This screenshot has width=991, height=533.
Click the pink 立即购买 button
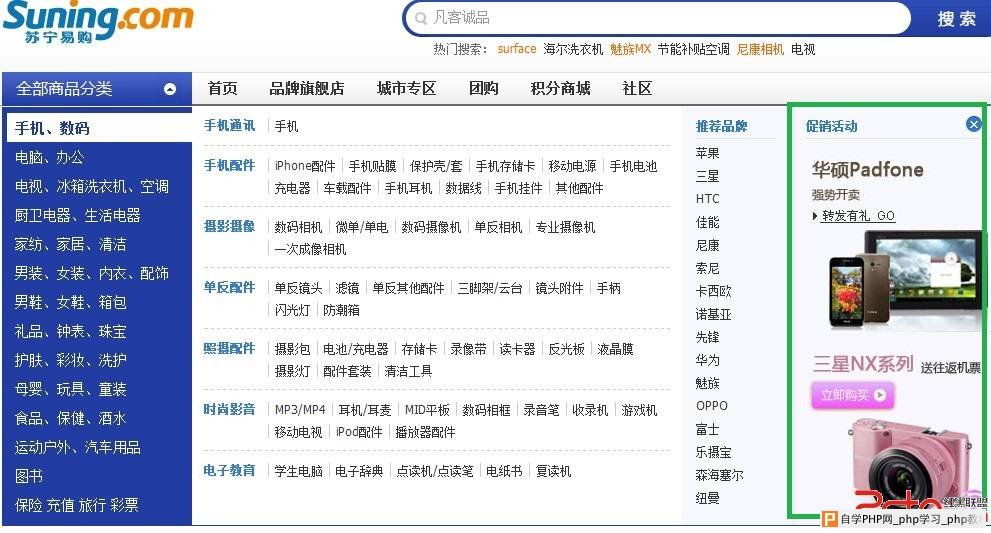pos(853,395)
